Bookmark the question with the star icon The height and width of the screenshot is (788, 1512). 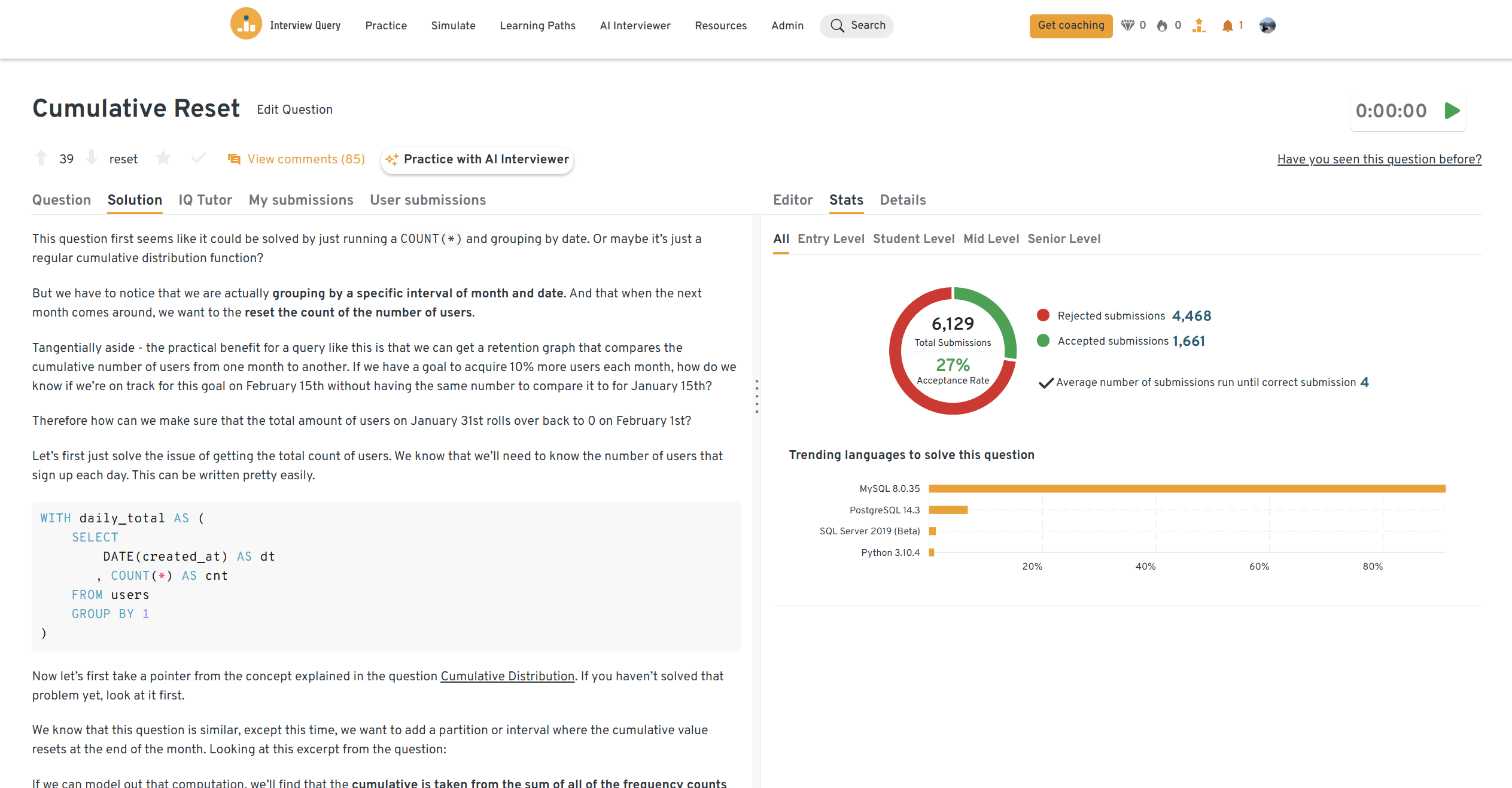click(x=163, y=159)
